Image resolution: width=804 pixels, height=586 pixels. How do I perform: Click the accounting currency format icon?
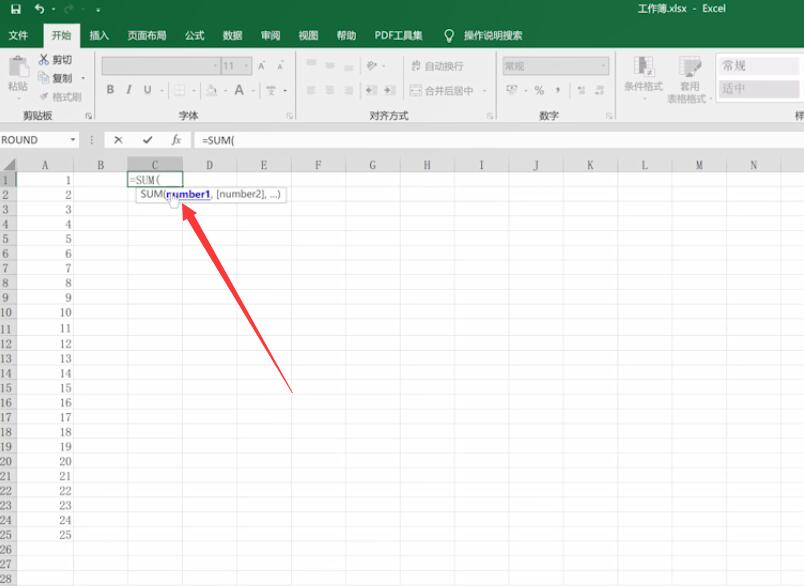[x=512, y=90]
